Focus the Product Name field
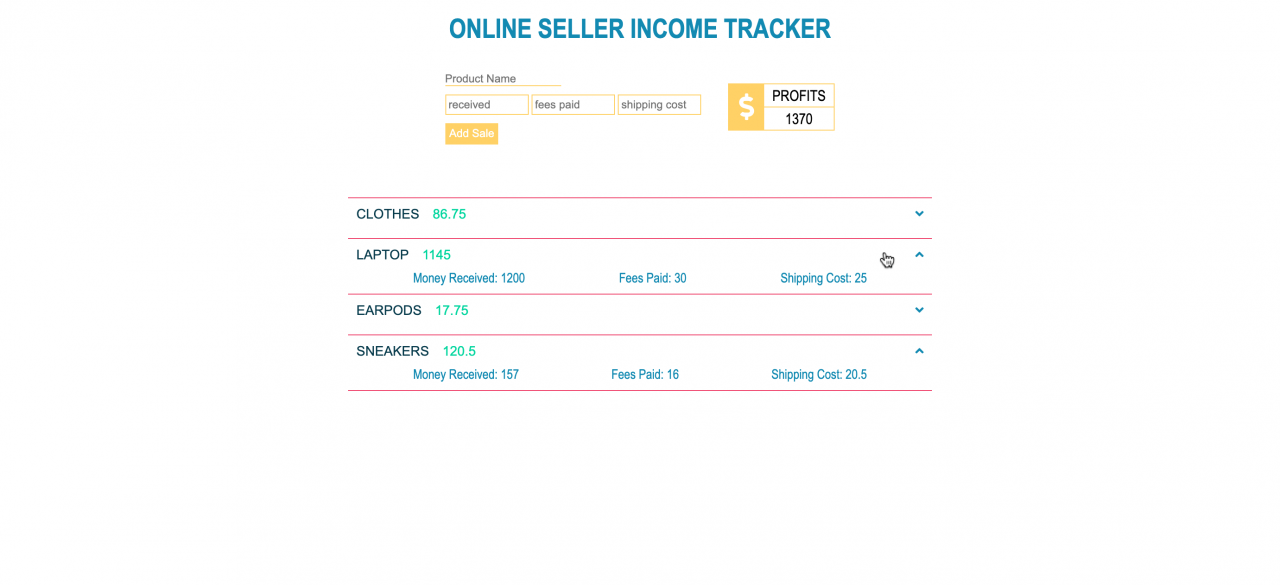 (502, 79)
